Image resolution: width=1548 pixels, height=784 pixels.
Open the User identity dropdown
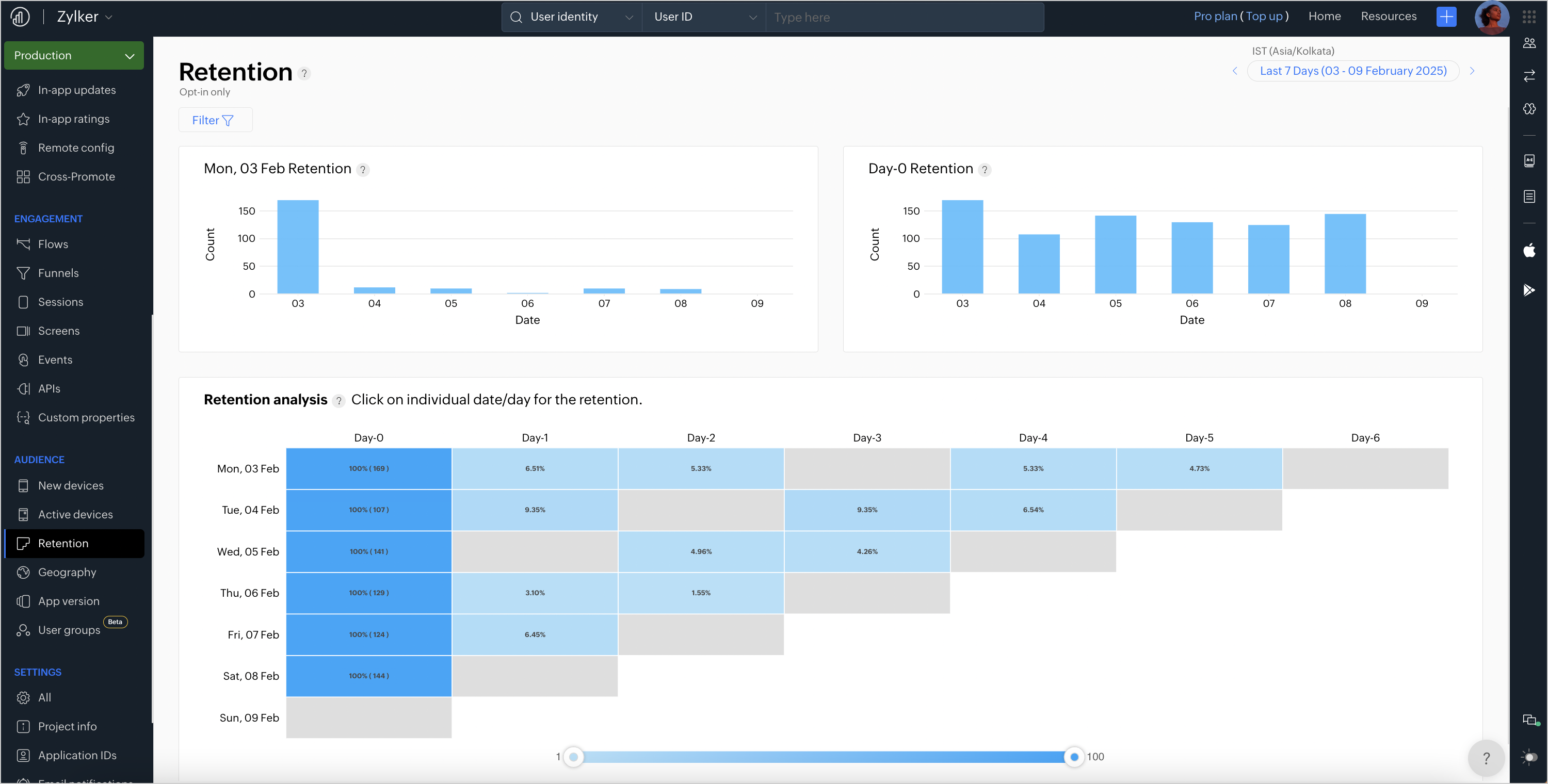click(x=572, y=17)
